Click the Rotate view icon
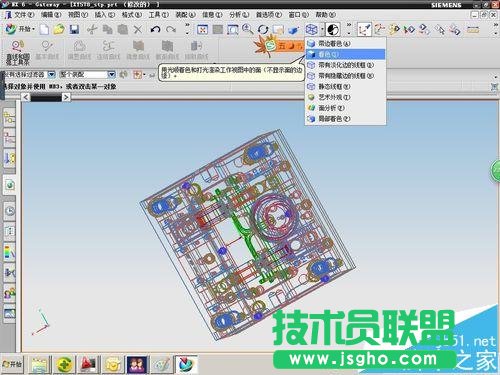 tap(263, 30)
